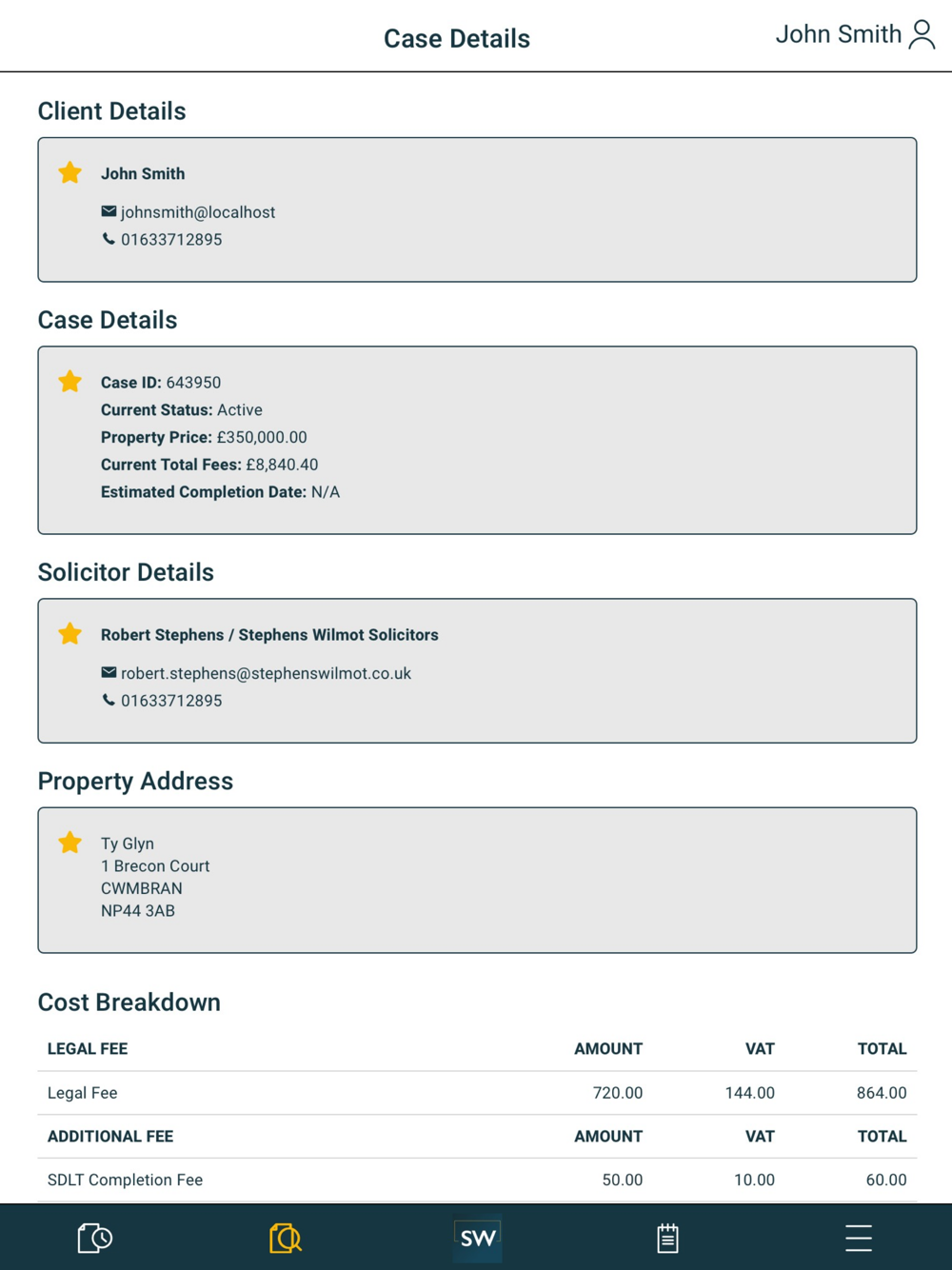The width and height of the screenshot is (952, 1270).
Task: Open the highlighted case search icon
Action: 286,1238
